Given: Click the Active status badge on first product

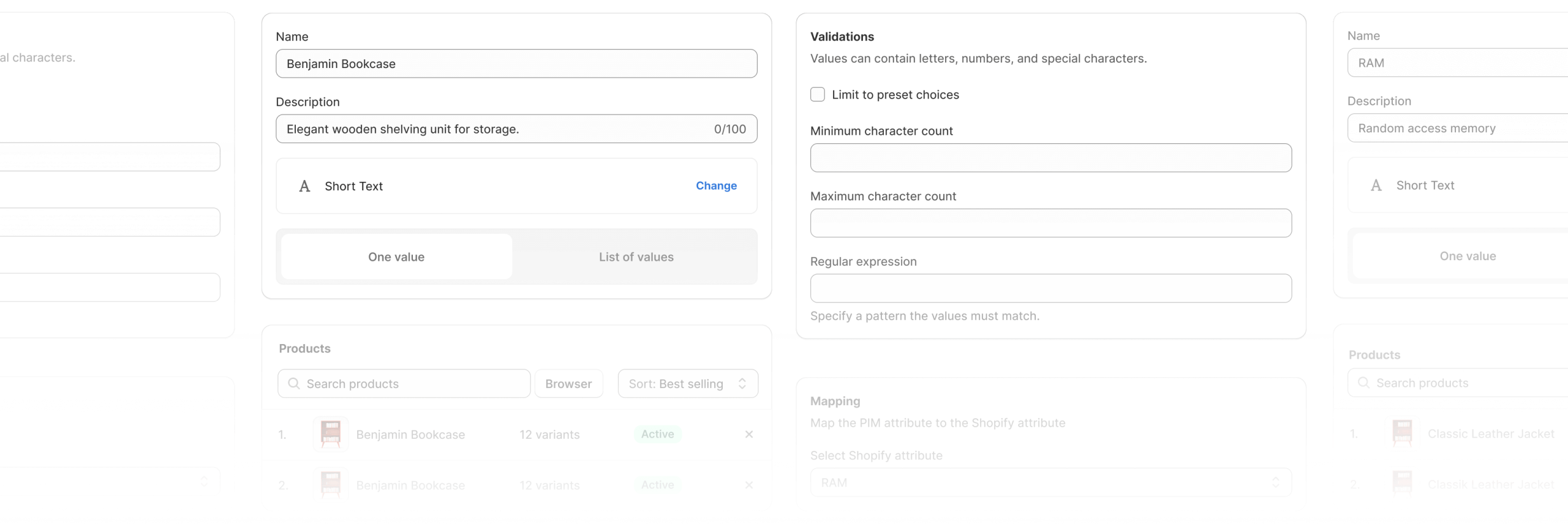Looking at the screenshot, I should click(x=657, y=435).
